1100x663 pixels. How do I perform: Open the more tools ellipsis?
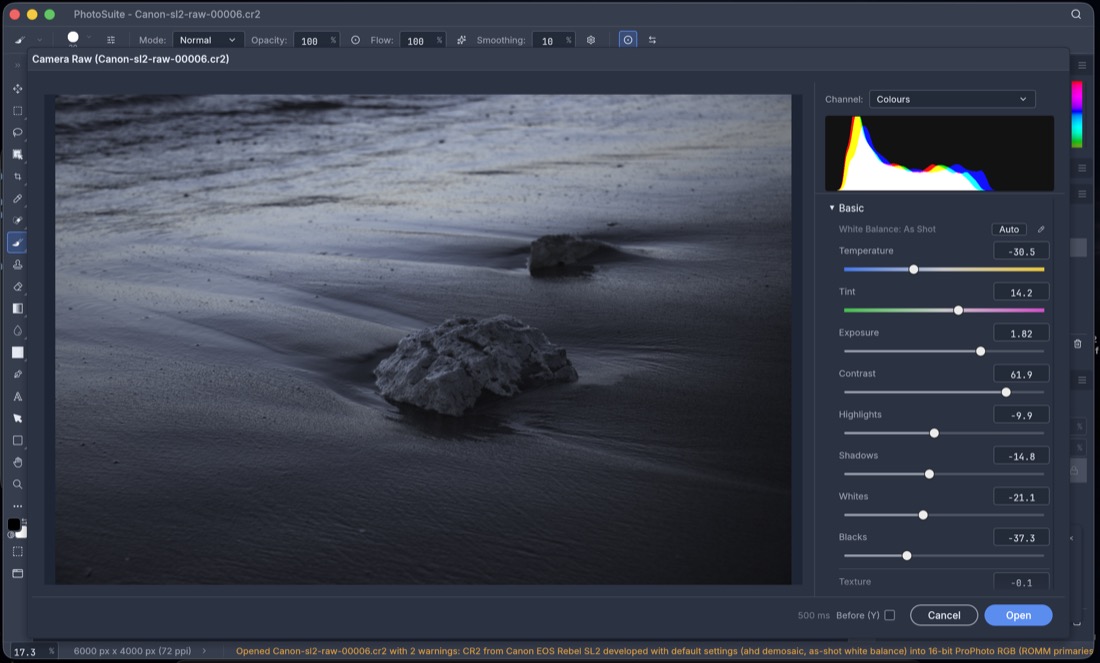click(18, 506)
